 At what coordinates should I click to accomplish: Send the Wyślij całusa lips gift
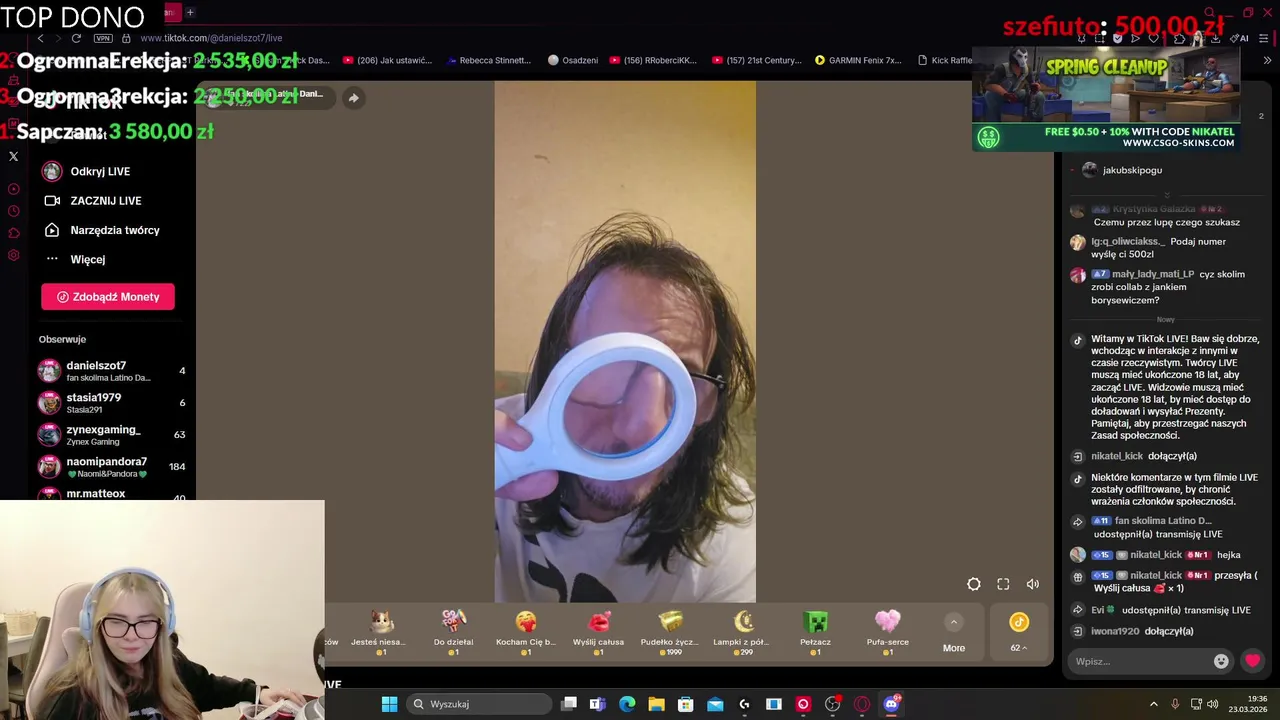pos(598,632)
